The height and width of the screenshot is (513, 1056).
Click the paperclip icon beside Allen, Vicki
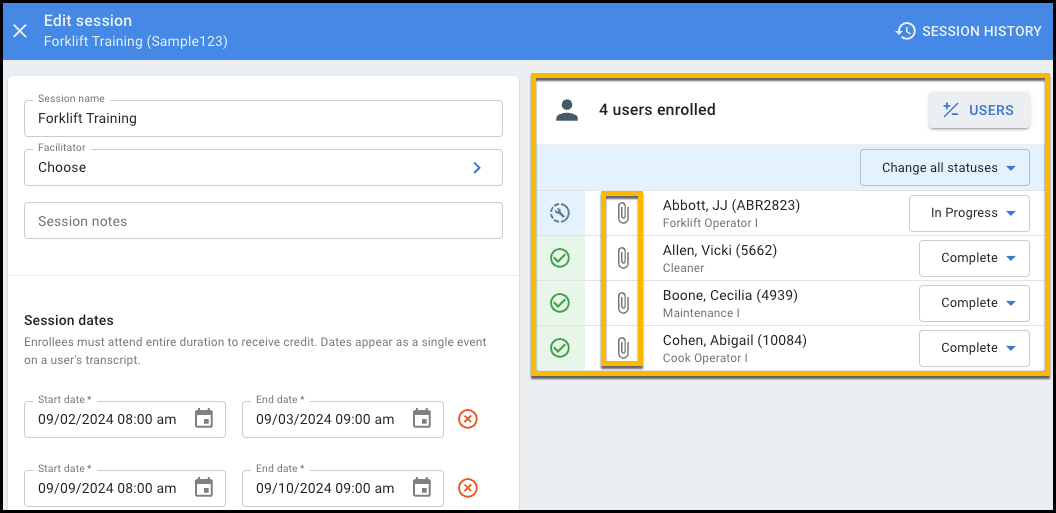point(622,258)
